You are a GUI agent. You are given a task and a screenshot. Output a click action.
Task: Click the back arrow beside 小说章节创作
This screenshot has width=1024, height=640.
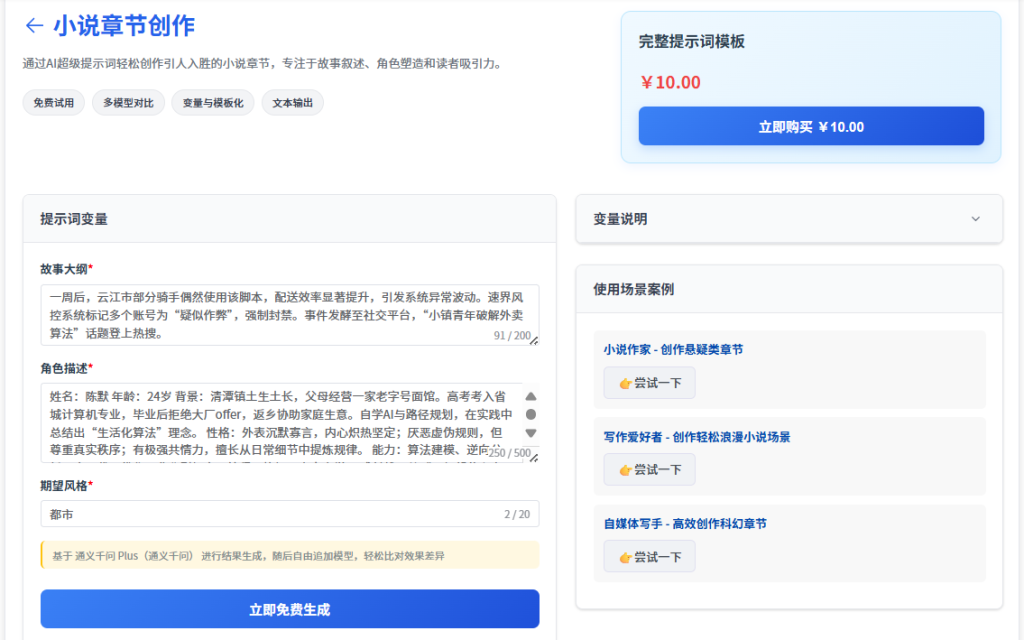point(34,26)
